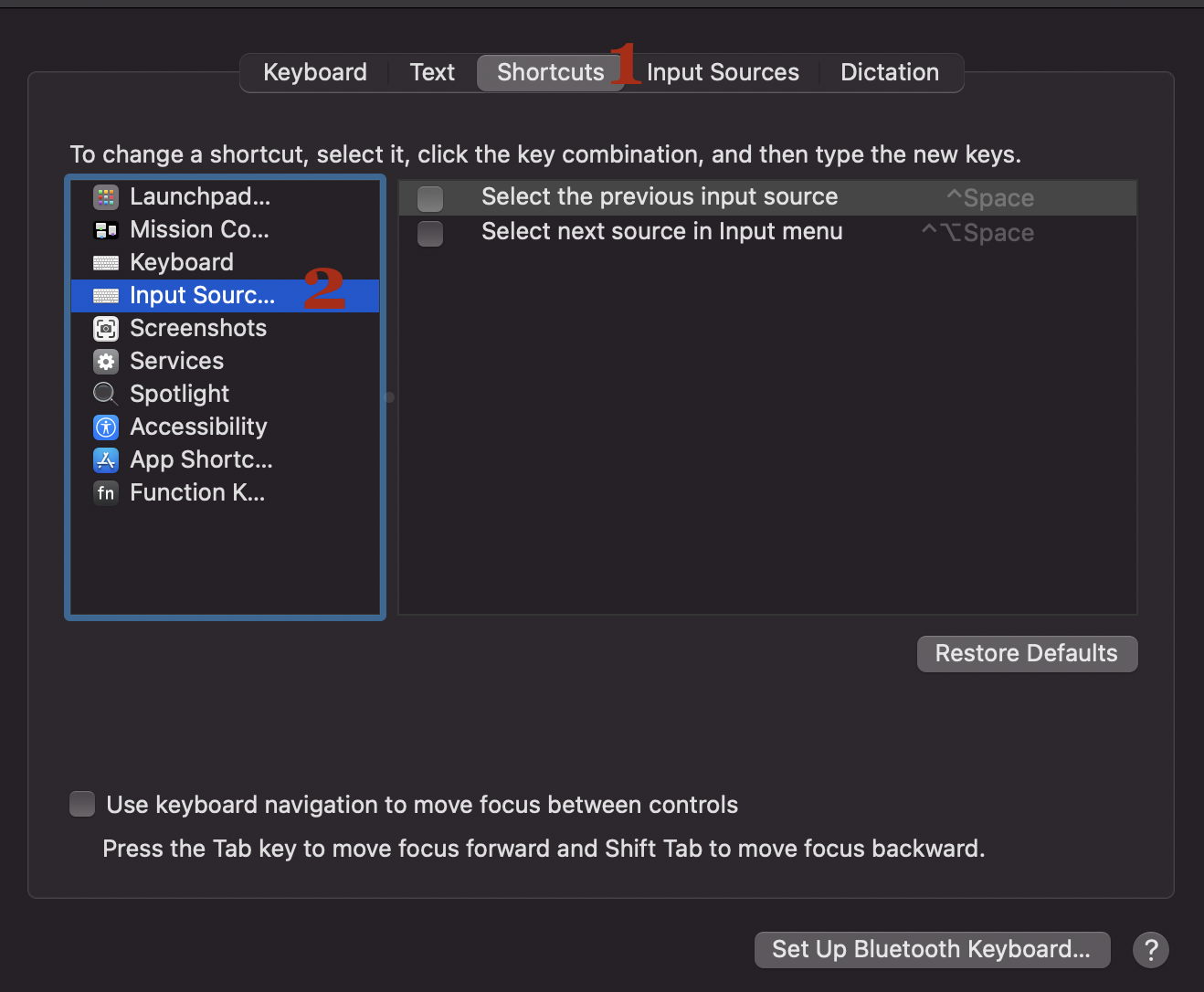Viewport: 1204px width, 992px height.
Task: Select the Function Keys fn icon
Action: [106, 493]
